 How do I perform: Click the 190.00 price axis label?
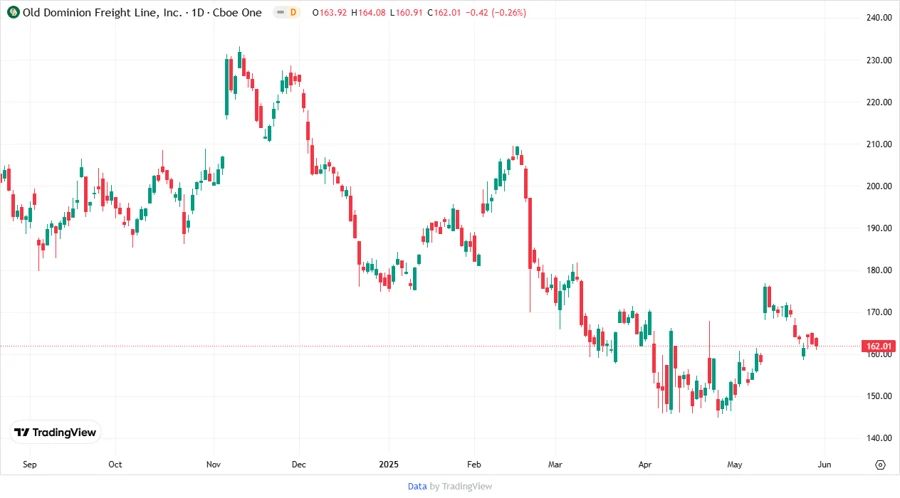point(879,228)
